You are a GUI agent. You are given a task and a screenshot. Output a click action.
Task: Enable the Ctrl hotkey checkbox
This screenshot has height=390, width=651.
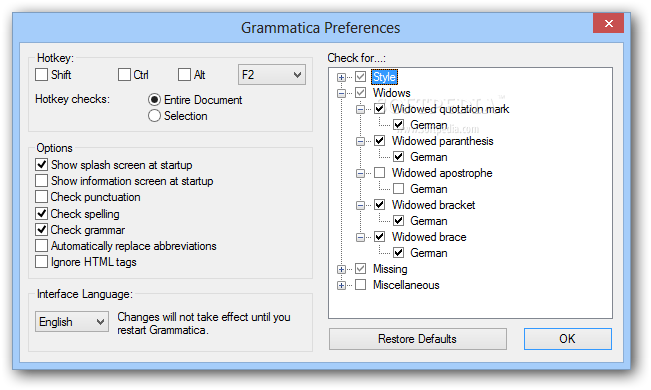[124, 75]
